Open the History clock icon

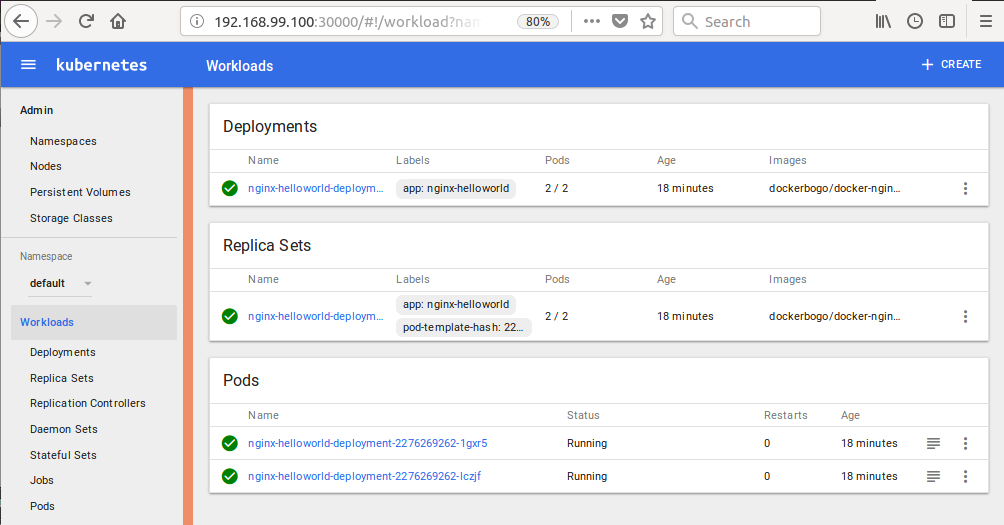pyautogui.click(x=915, y=21)
